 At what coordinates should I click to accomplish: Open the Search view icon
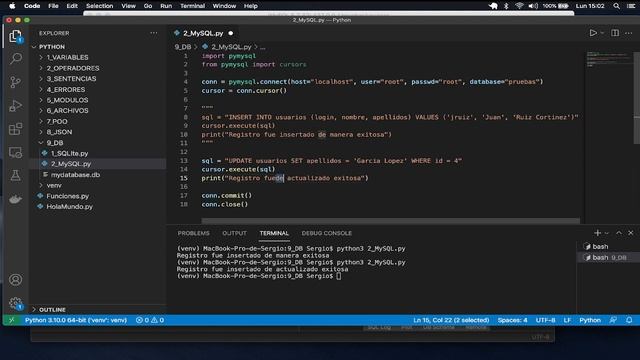(16, 58)
